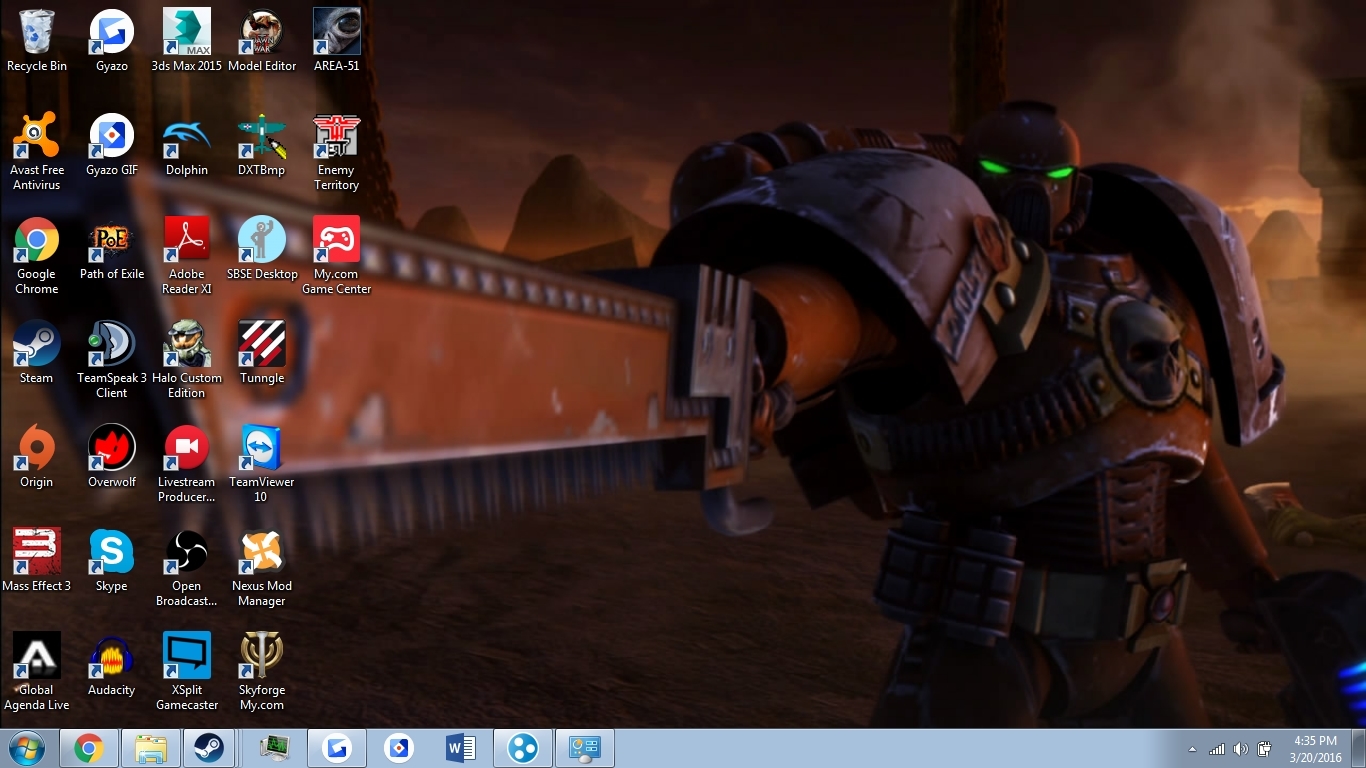Open Microsoft Word from the taskbar
Image resolution: width=1366 pixels, height=768 pixels.
461,748
